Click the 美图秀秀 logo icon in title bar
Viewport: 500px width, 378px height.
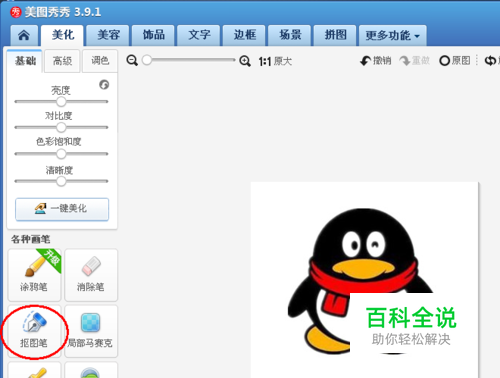tap(15, 12)
